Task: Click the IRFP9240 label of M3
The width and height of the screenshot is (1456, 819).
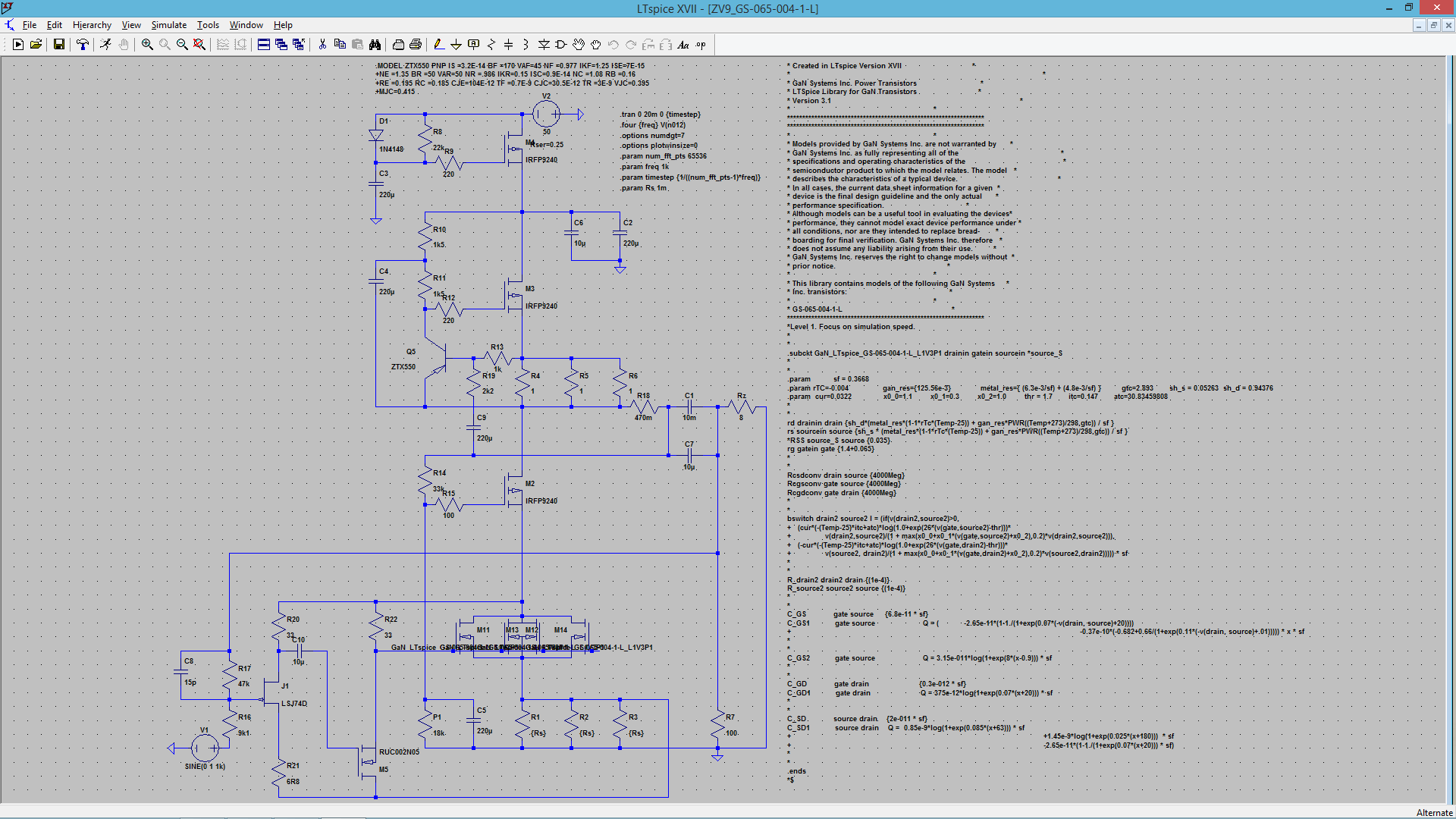Action: pyautogui.click(x=541, y=306)
